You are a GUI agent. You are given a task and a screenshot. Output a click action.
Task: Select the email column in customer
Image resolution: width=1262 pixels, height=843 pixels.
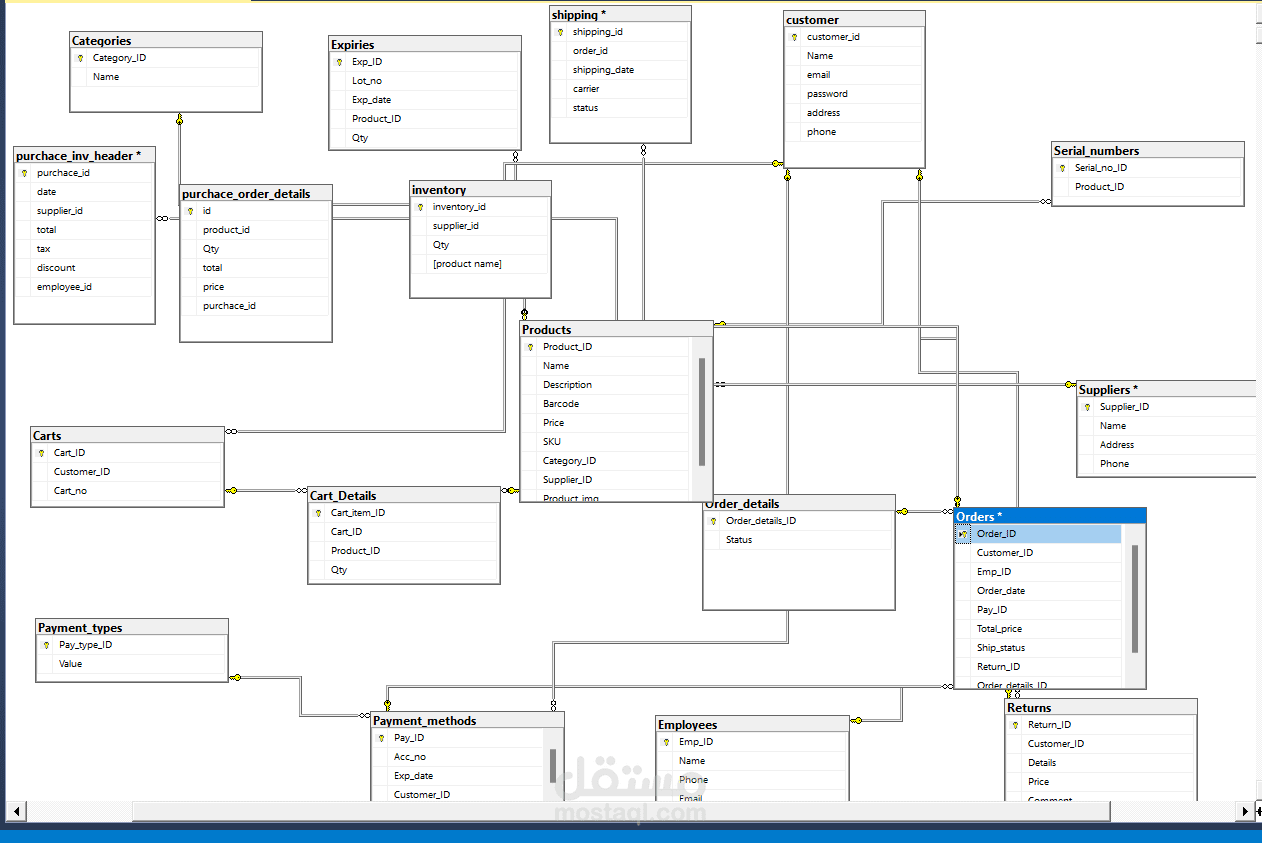click(x=854, y=75)
